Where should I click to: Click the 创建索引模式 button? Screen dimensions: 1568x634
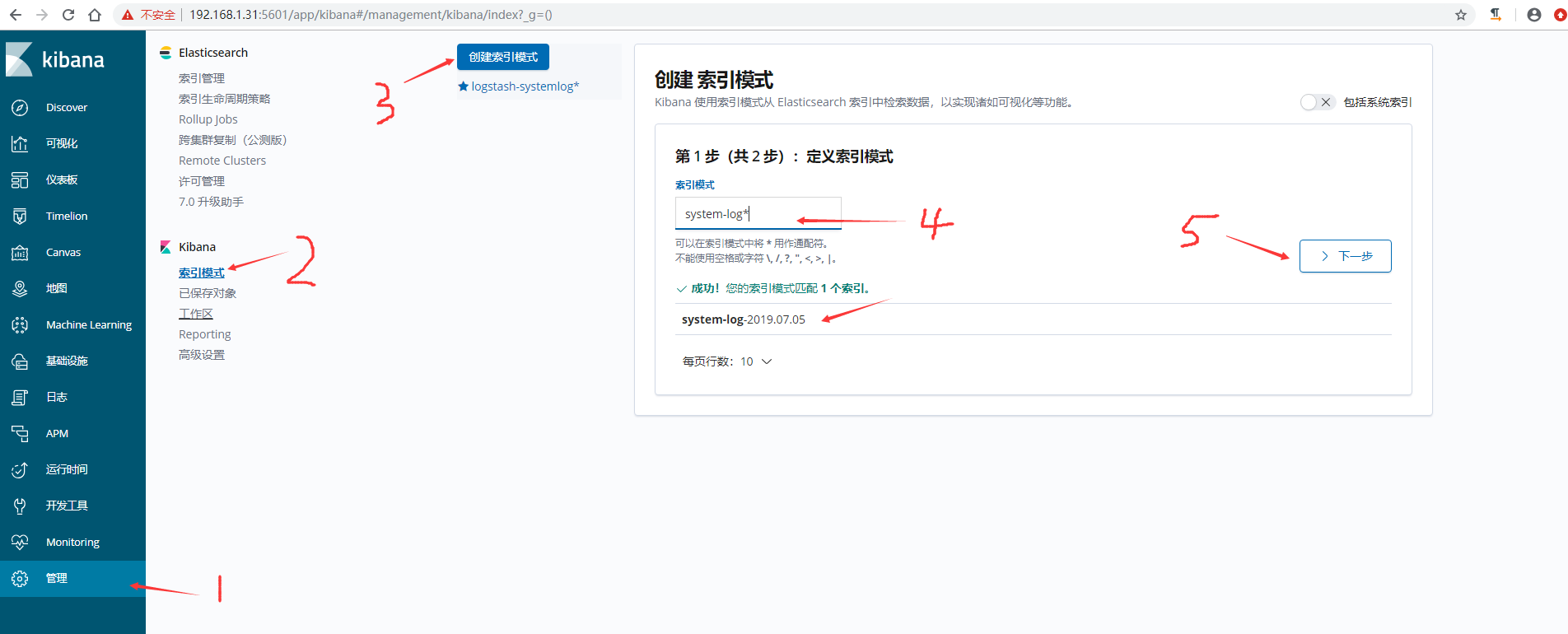pyautogui.click(x=503, y=57)
